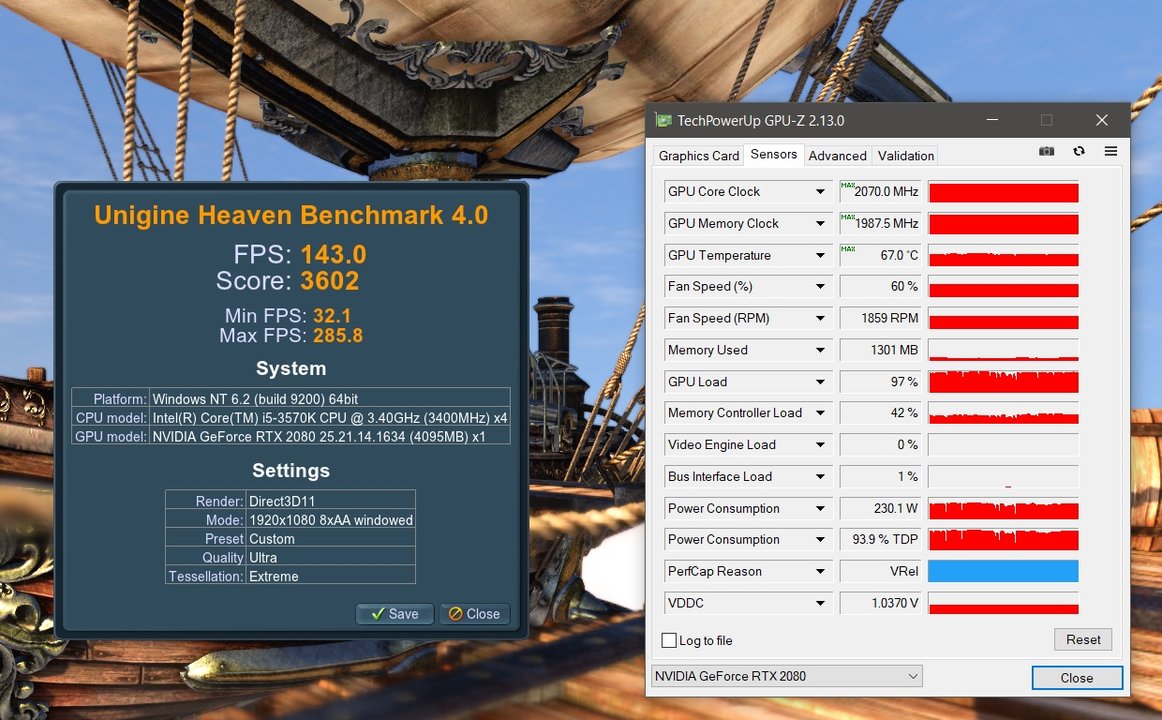The image size is (1162, 720).
Task: Click the Tessellation Extreme cell
Action: pyautogui.click(x=330, y=576)
